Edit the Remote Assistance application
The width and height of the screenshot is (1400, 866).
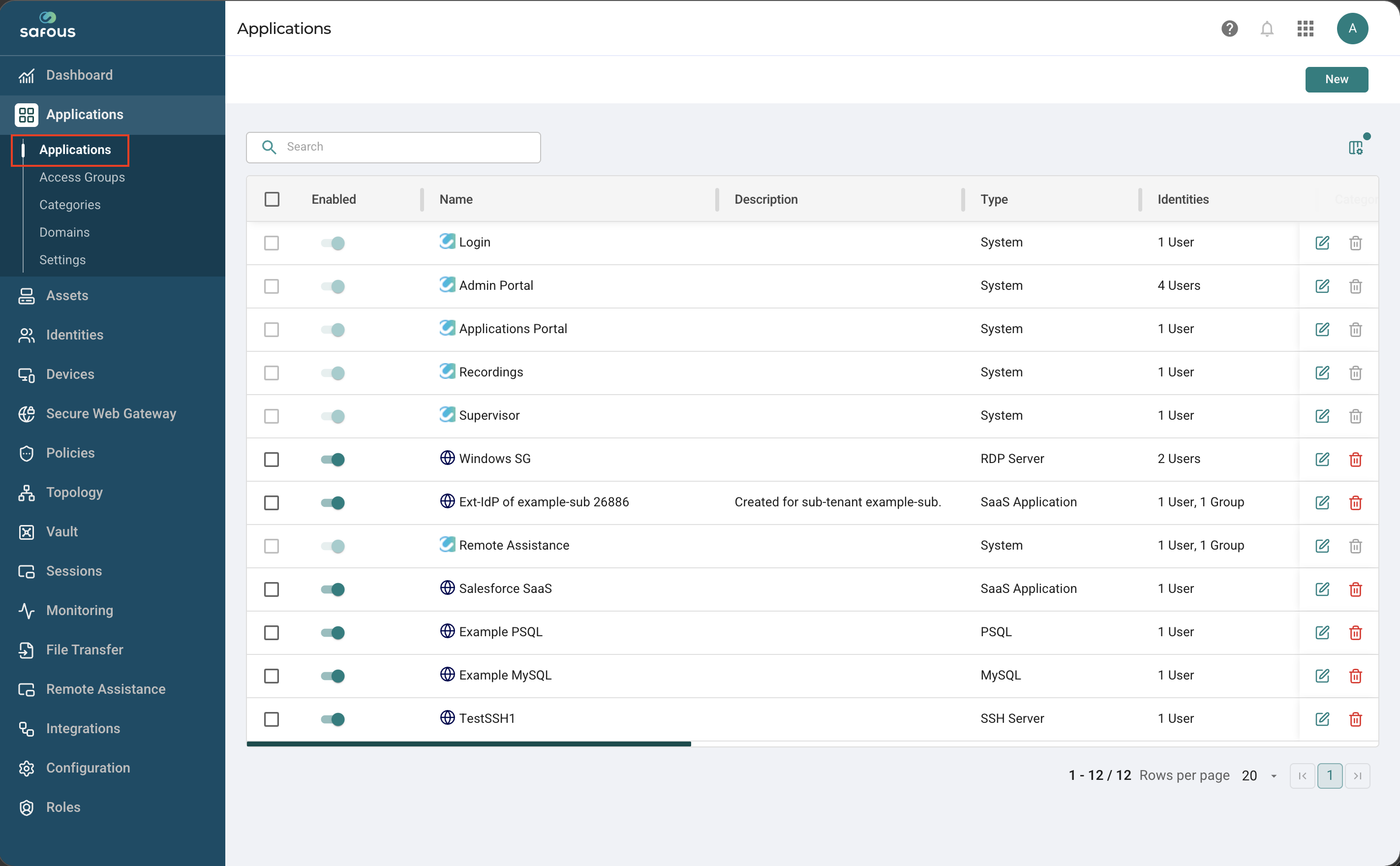tap(1322, 546)
